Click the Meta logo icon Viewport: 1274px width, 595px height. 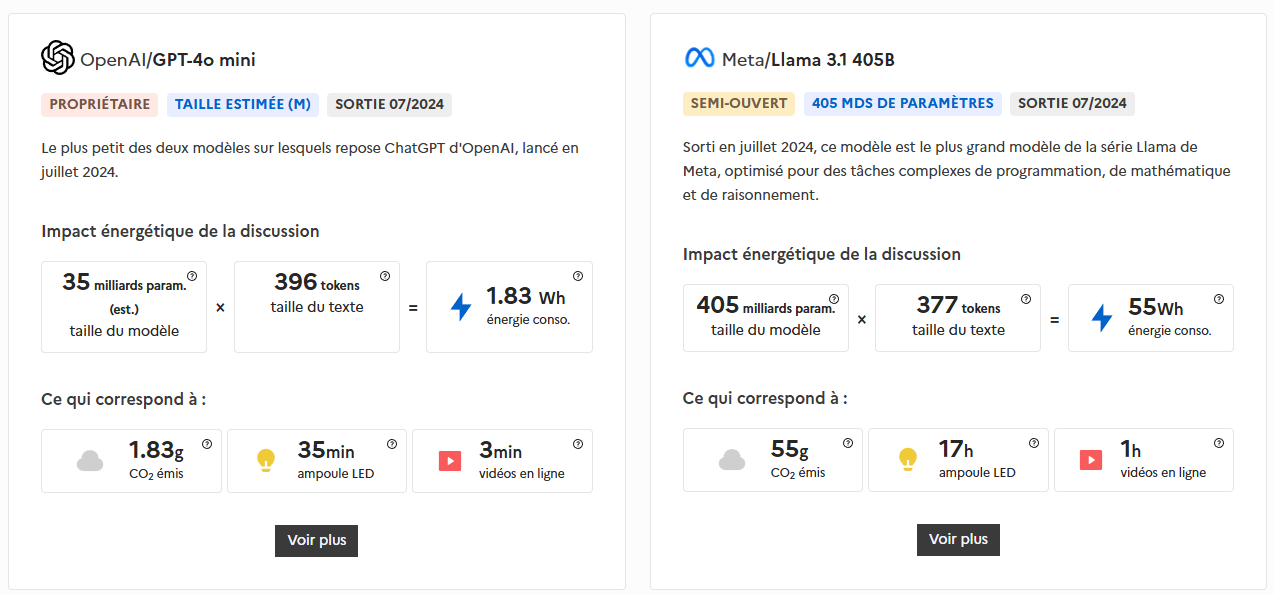(702, 58)
